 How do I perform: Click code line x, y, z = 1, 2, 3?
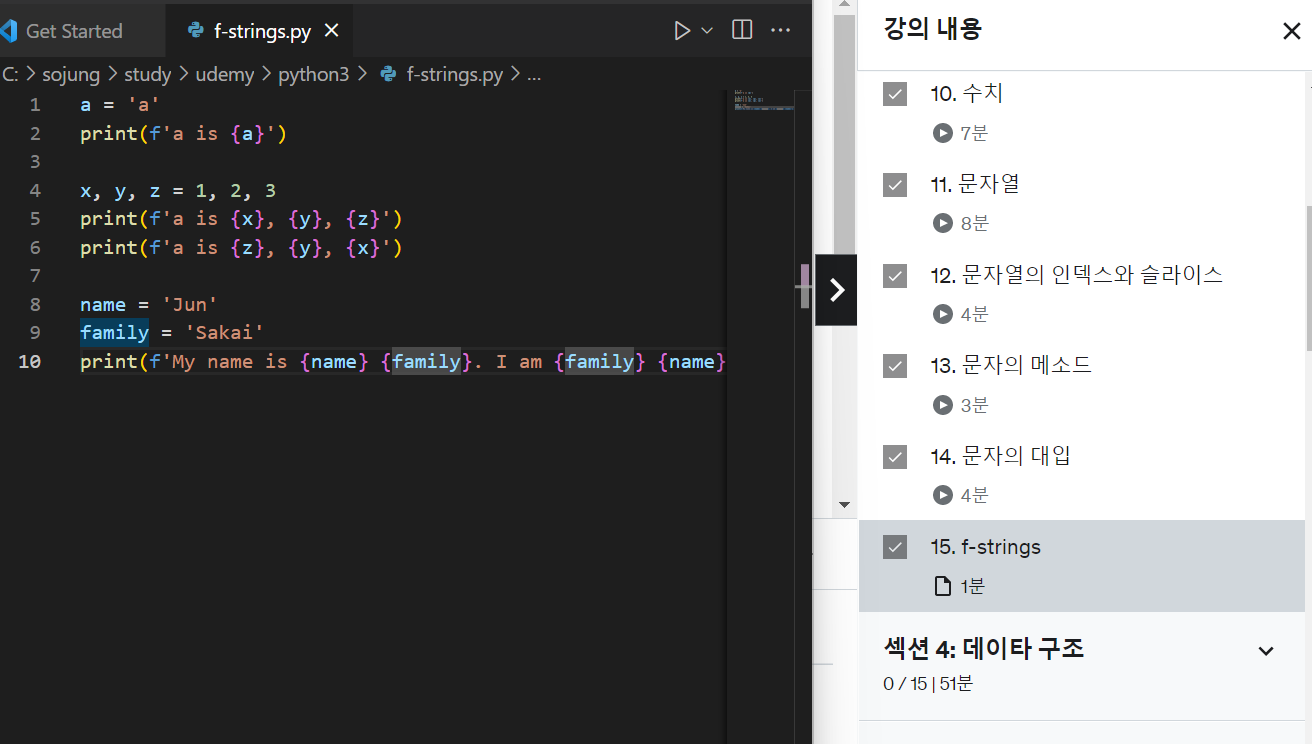pos(178,191)
